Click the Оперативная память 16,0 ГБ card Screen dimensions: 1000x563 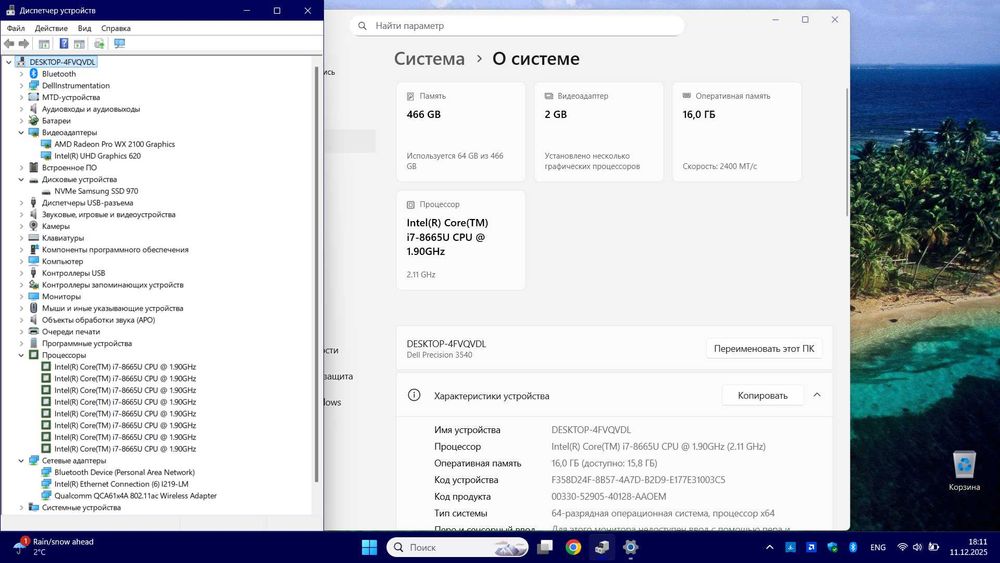tap(737, 132)
